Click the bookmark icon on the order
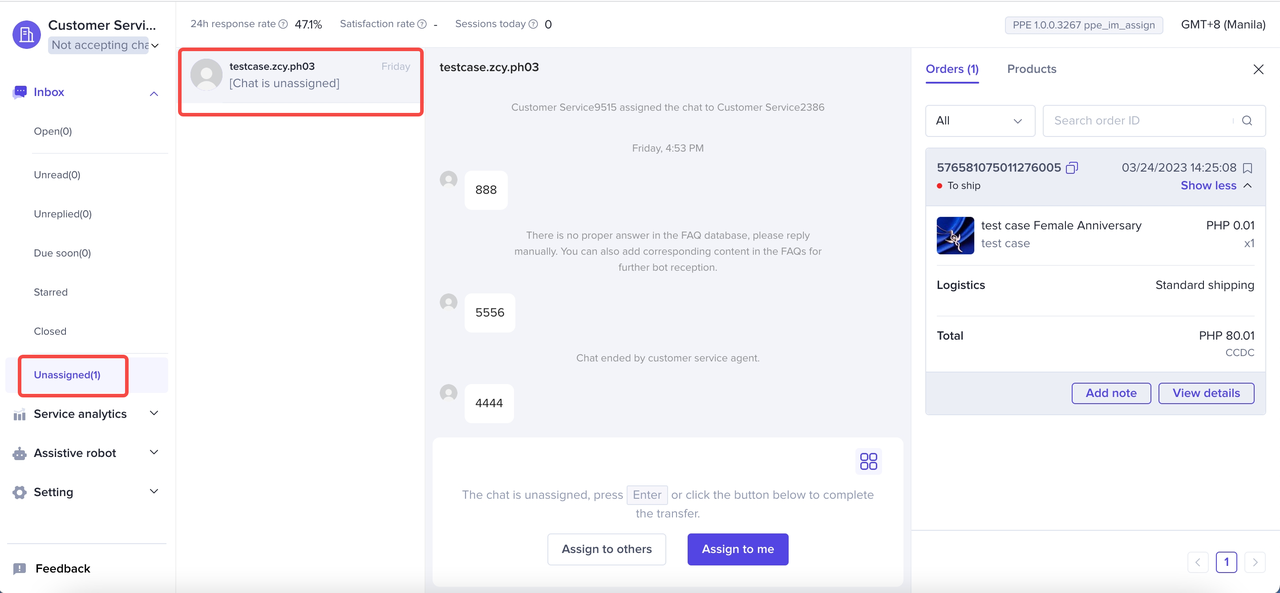 [x=1247, y=168]
